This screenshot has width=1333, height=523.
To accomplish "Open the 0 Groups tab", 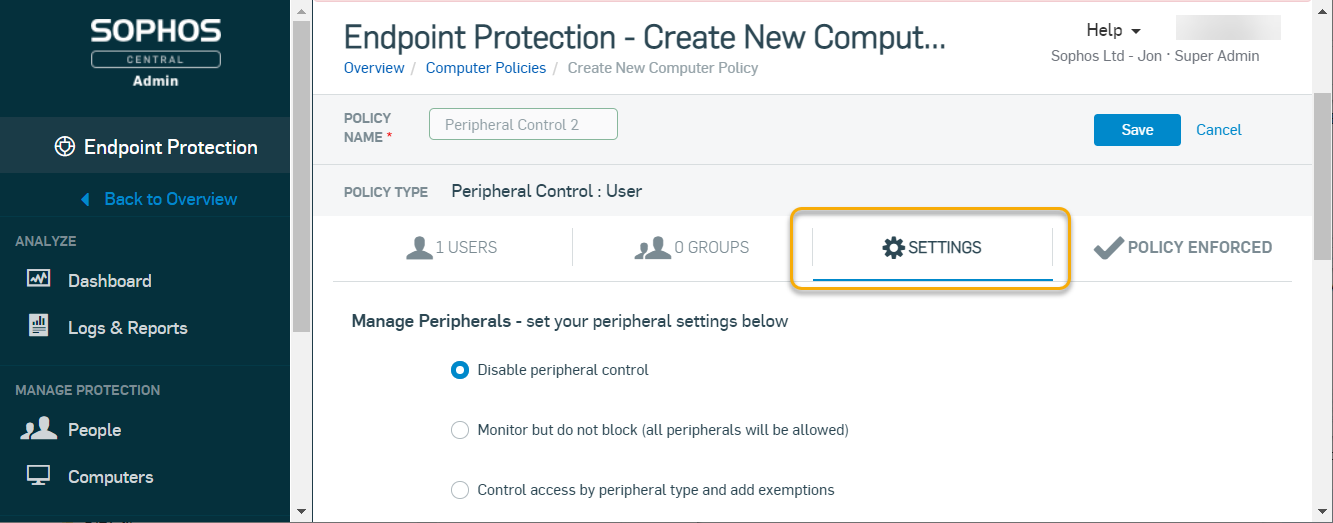I will pos(692,247).
